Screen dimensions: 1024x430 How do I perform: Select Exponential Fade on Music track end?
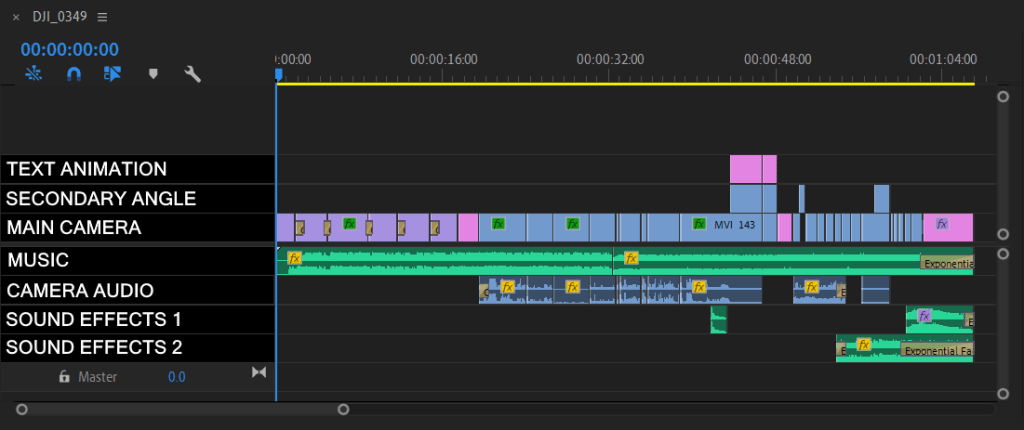946,264
